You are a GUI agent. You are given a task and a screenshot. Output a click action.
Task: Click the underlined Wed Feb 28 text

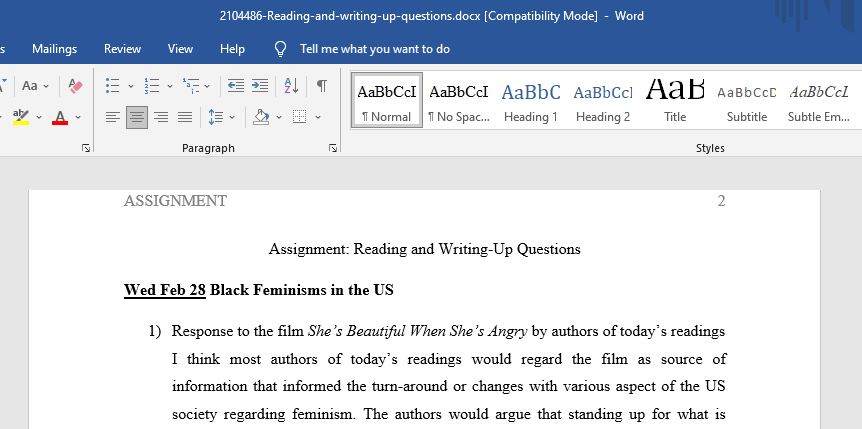[x=164, y=290]
